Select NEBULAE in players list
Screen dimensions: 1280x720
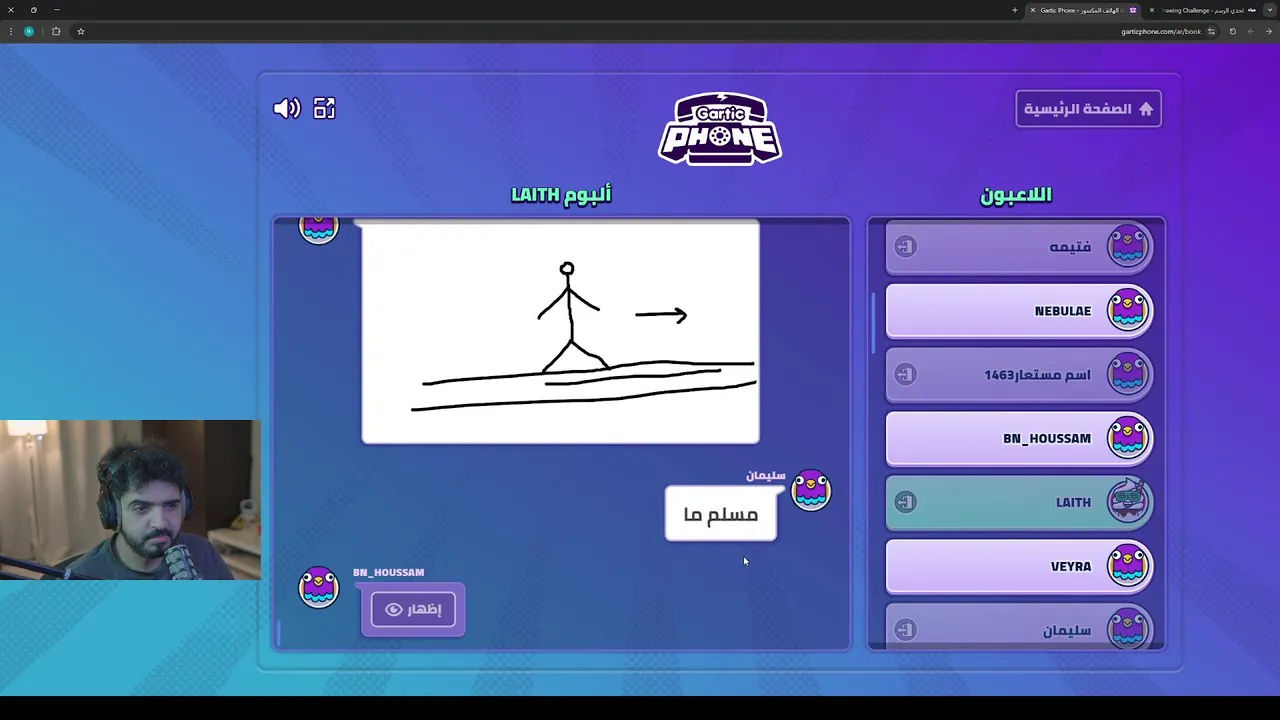(x=1019, y=311)
